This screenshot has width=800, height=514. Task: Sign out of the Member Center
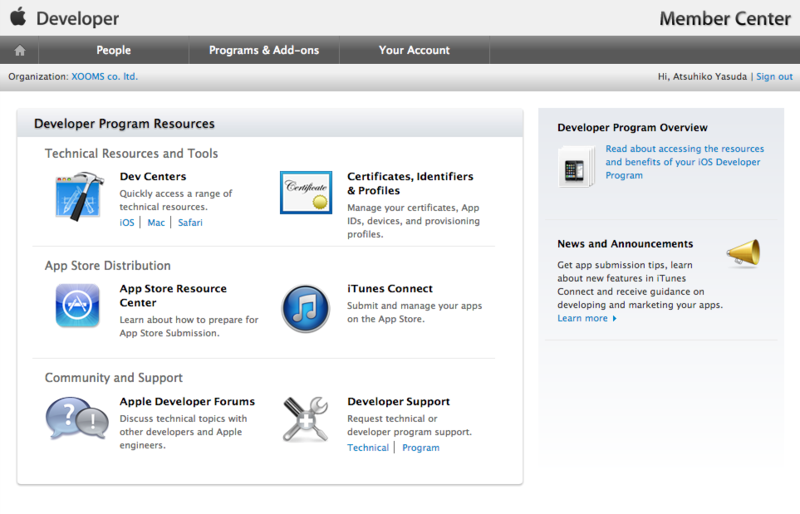point(774,77)
